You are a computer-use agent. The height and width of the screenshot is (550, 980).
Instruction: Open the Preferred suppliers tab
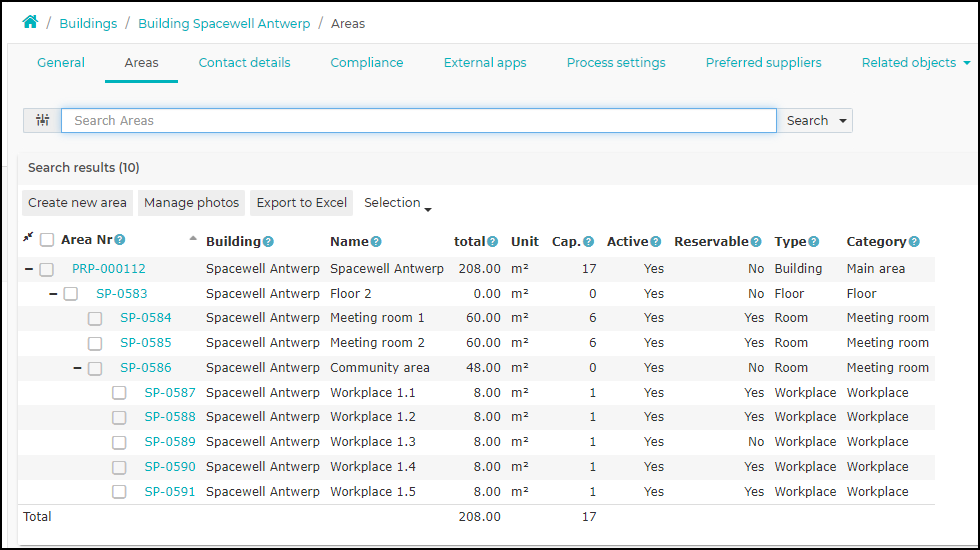point(763,62)
